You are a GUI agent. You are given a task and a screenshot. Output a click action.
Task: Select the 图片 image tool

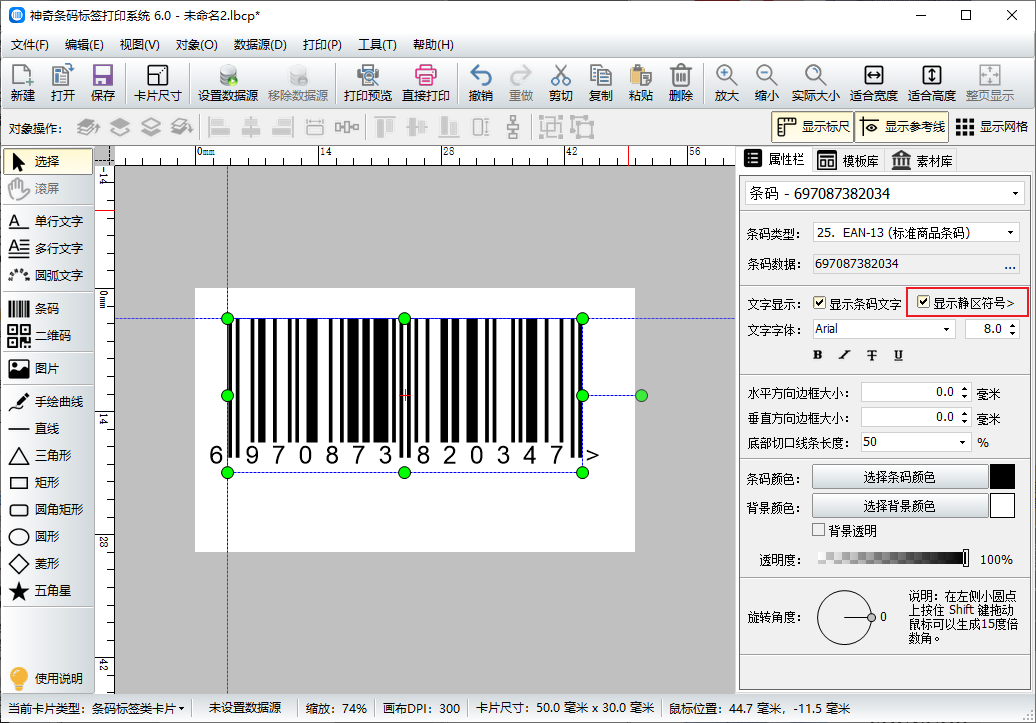(x=47, y=368)
